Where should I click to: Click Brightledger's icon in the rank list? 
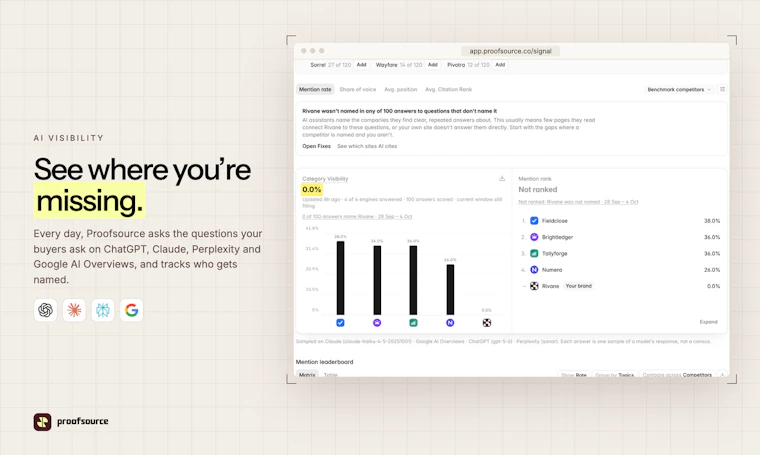click(x=534, y=237)
